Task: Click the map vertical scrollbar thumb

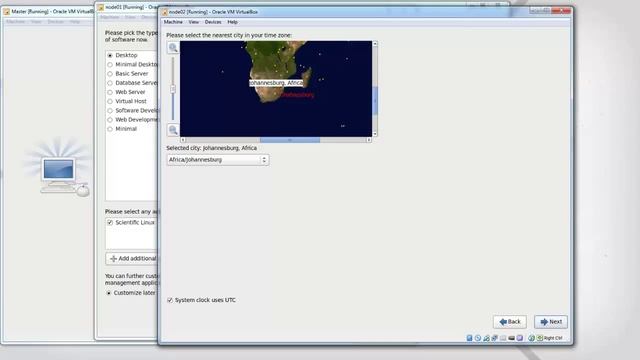Action: tap(375, 101)
